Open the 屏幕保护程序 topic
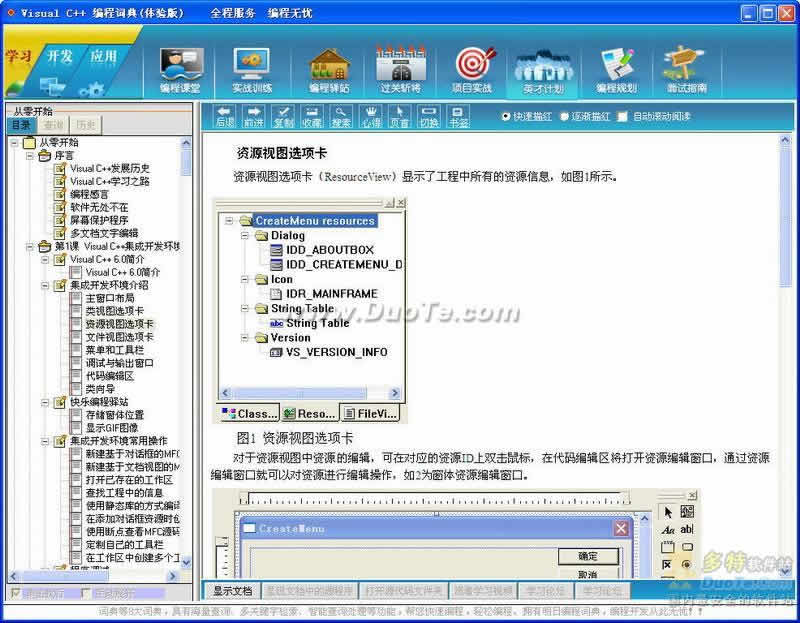Image resolution: width=800 pixels, height=623 pixels. 99,220
